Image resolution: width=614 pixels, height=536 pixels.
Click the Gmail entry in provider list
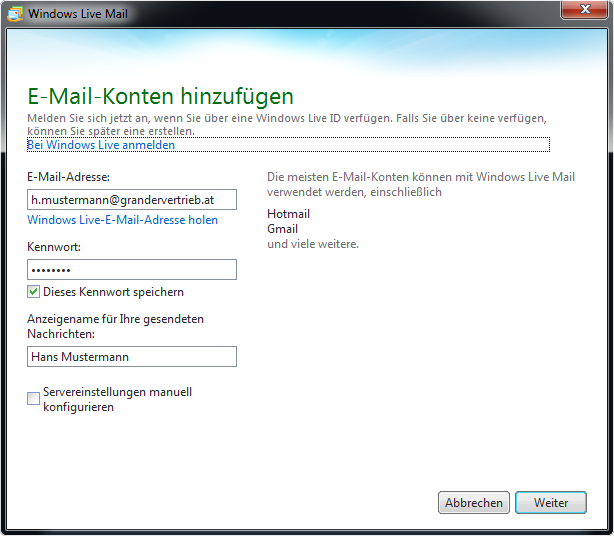click(282, 229)
